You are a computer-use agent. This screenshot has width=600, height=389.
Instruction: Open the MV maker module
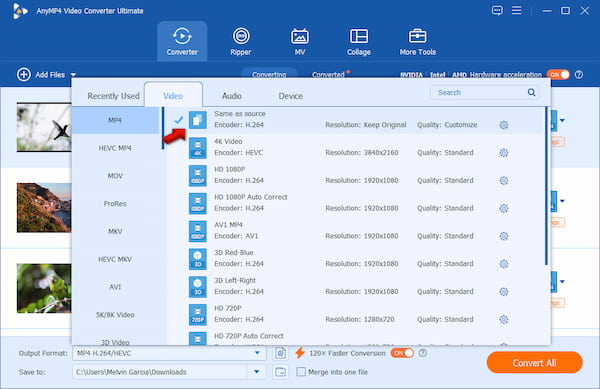click(x=300, y=41)
